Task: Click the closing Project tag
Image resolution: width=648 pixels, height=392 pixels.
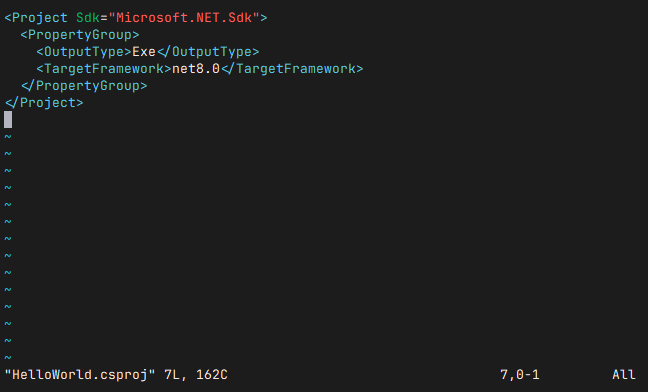Action: pos(44,102)
